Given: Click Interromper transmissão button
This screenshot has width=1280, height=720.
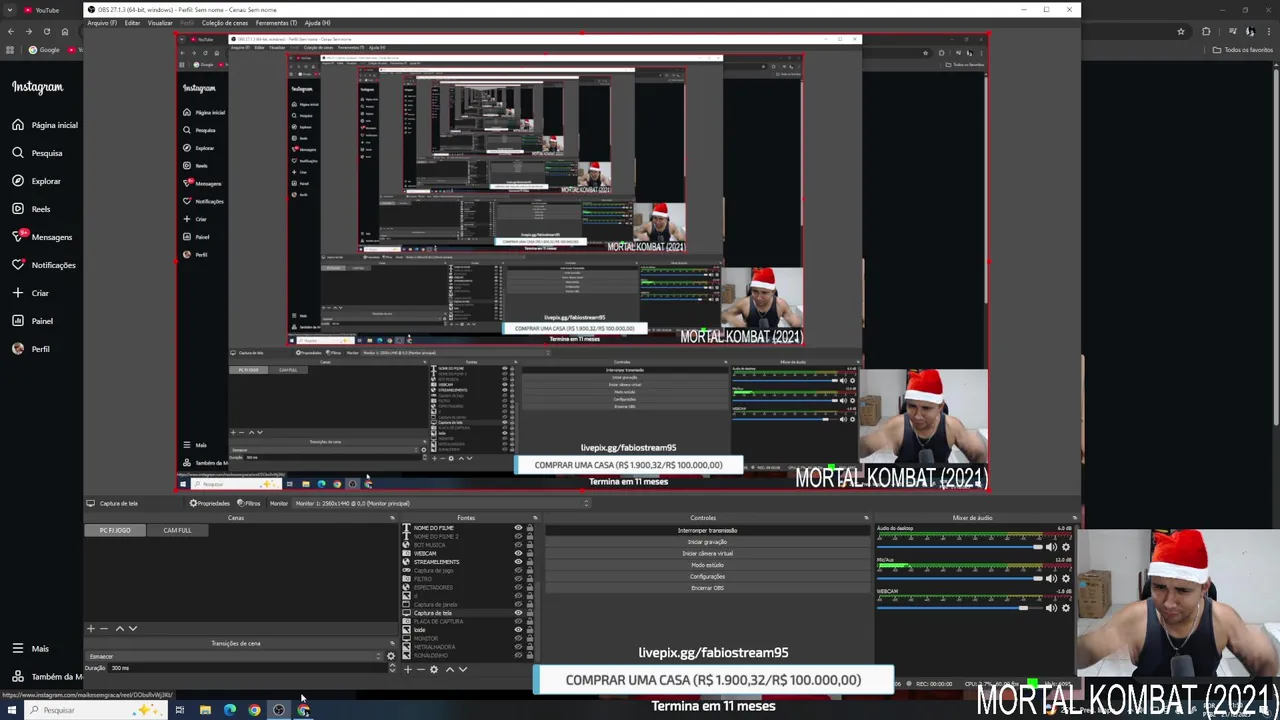Looking at the screenshot, I should coord(707,530).
